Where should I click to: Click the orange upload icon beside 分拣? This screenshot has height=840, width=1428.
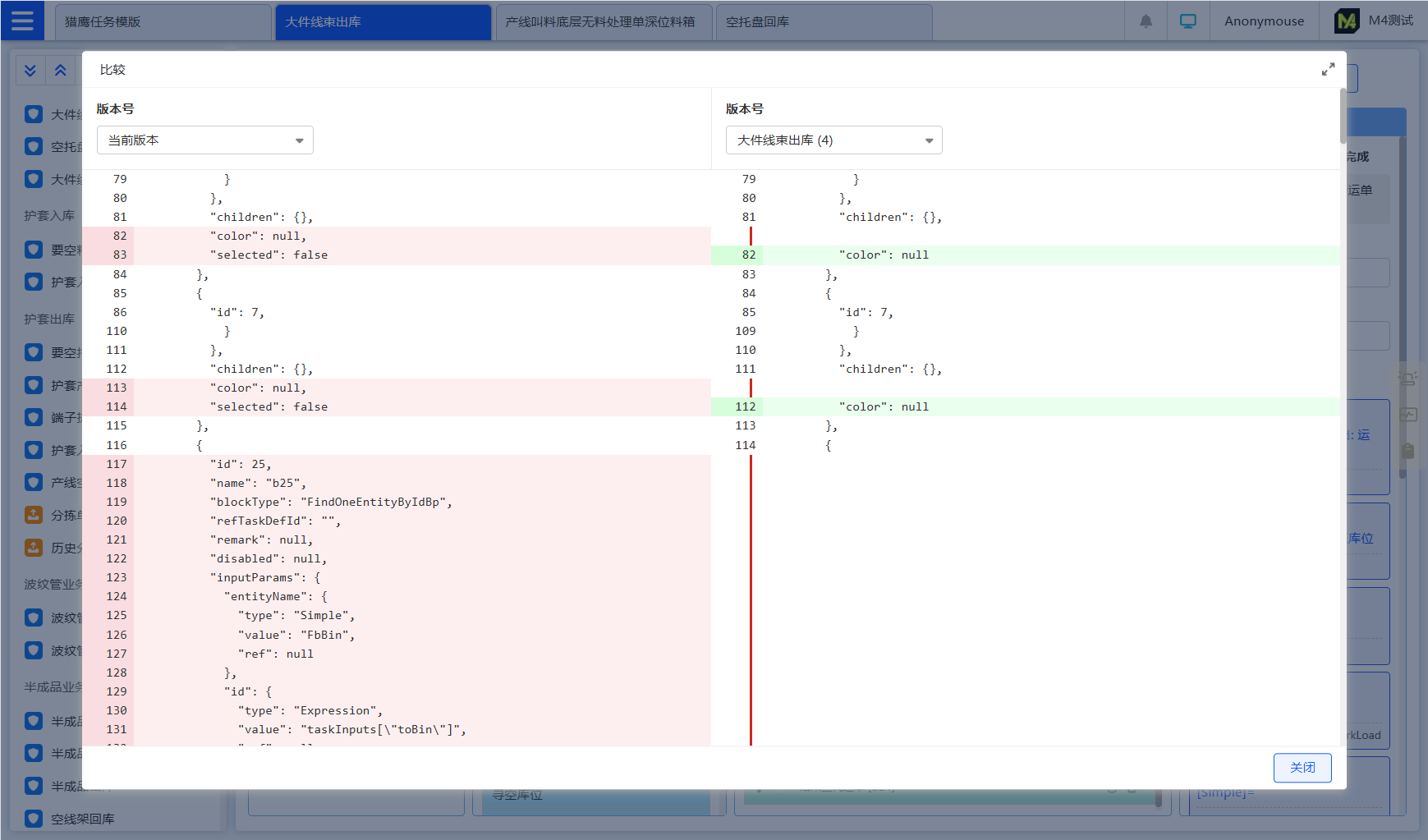[x=34, y=515]
